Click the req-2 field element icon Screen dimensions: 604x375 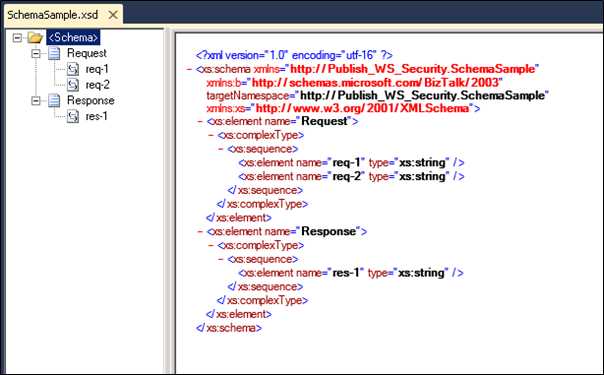click(73, 84)
